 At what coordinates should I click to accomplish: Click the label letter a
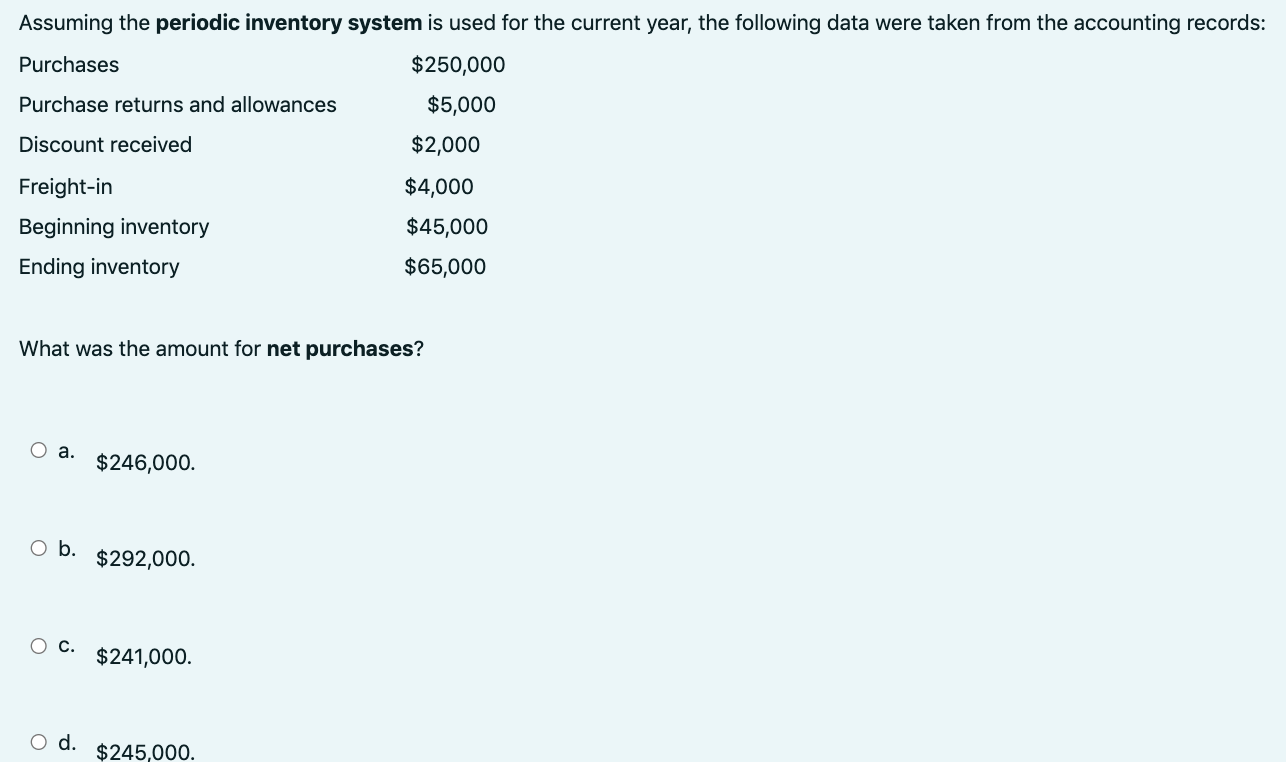(66, 450)
